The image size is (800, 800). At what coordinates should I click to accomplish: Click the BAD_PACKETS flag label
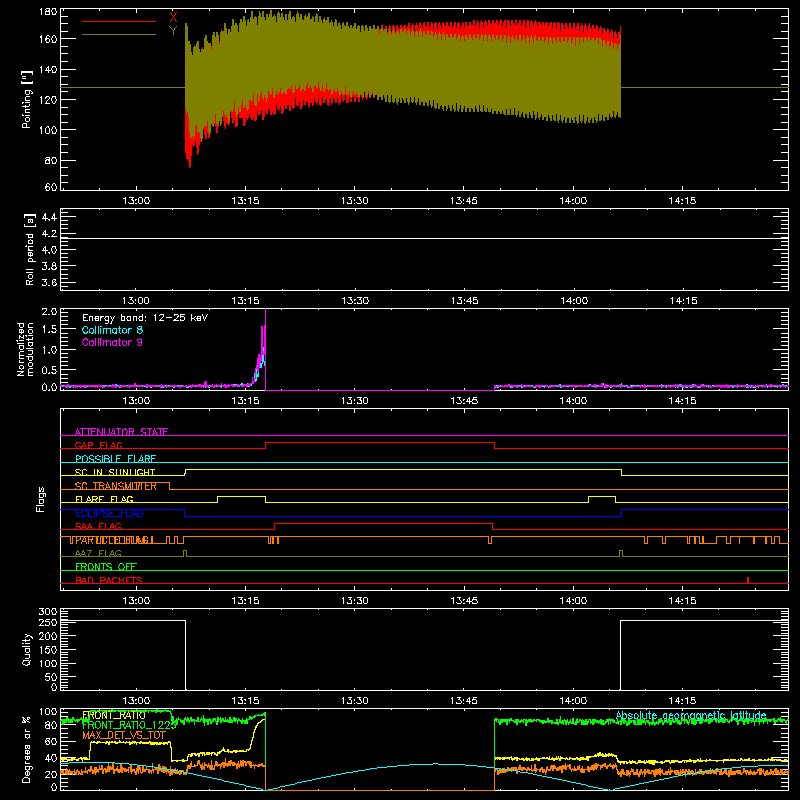[x=109, y=580]
